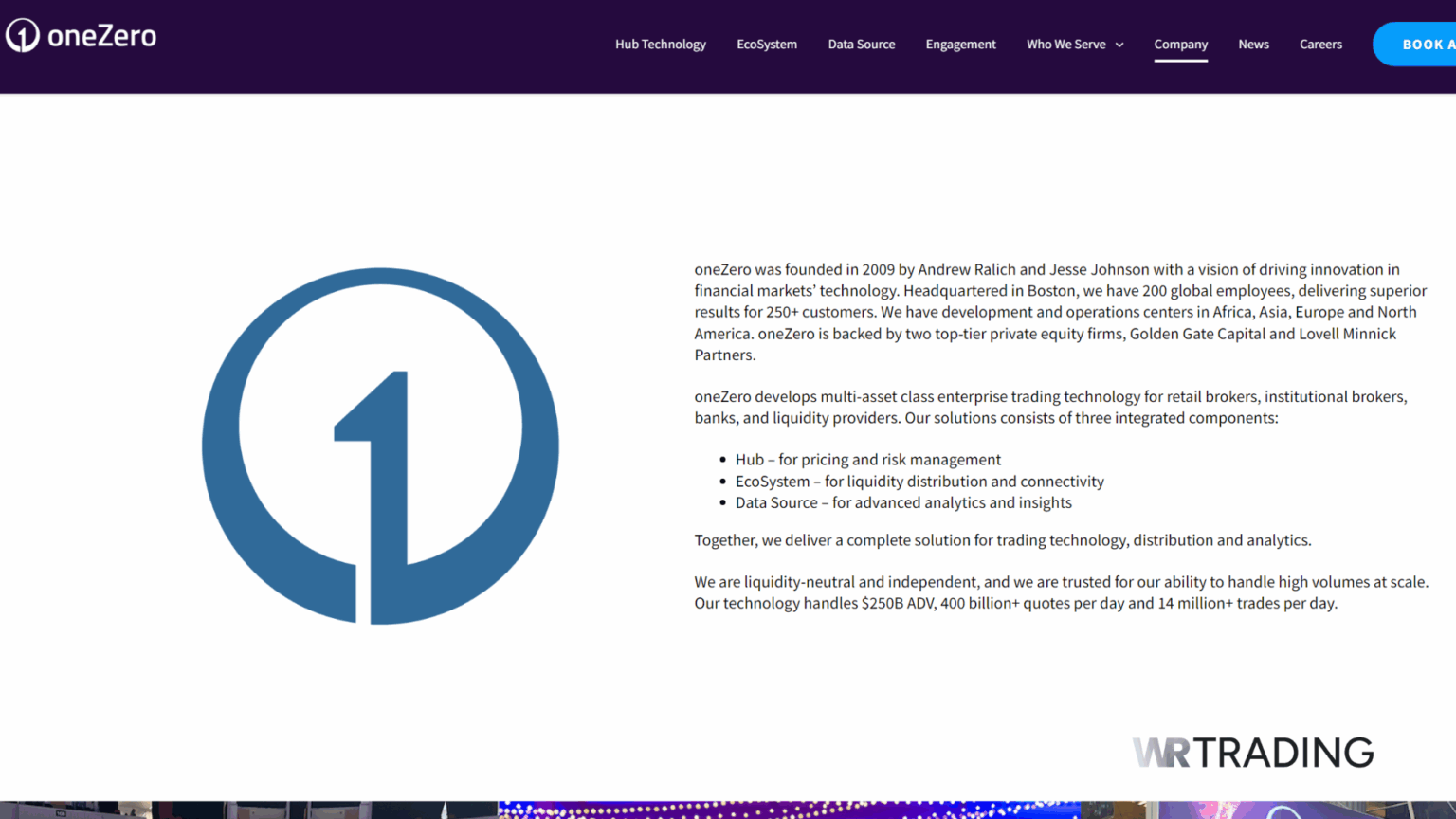1456x819 pixels.
Task: Click the Hub pricing and risk bullet
Action: point(867,460)
